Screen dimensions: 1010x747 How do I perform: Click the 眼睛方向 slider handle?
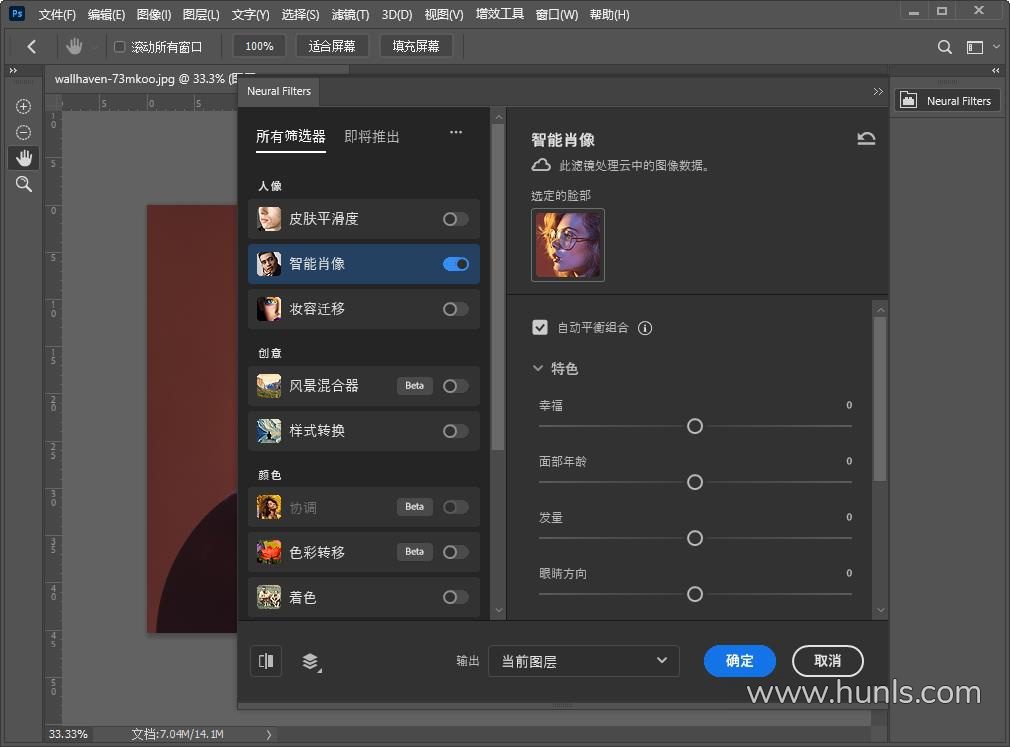694,594
